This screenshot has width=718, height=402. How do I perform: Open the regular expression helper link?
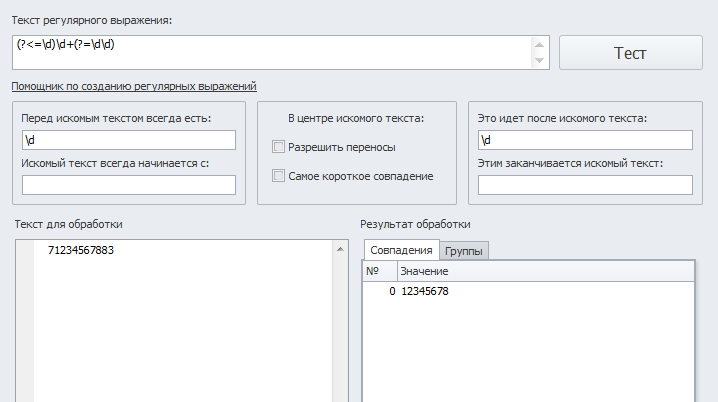coord(134,86)
